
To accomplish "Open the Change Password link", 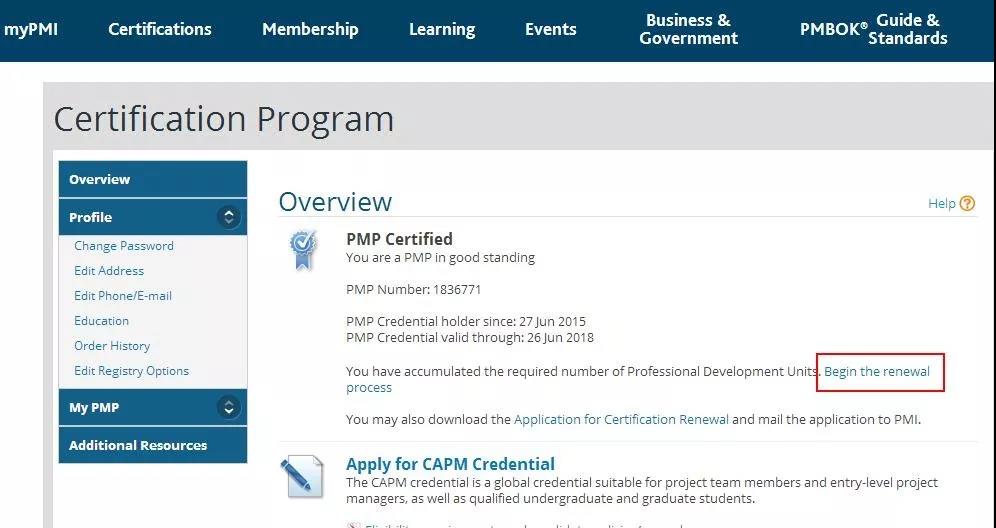I will click(x=124, y=246).
